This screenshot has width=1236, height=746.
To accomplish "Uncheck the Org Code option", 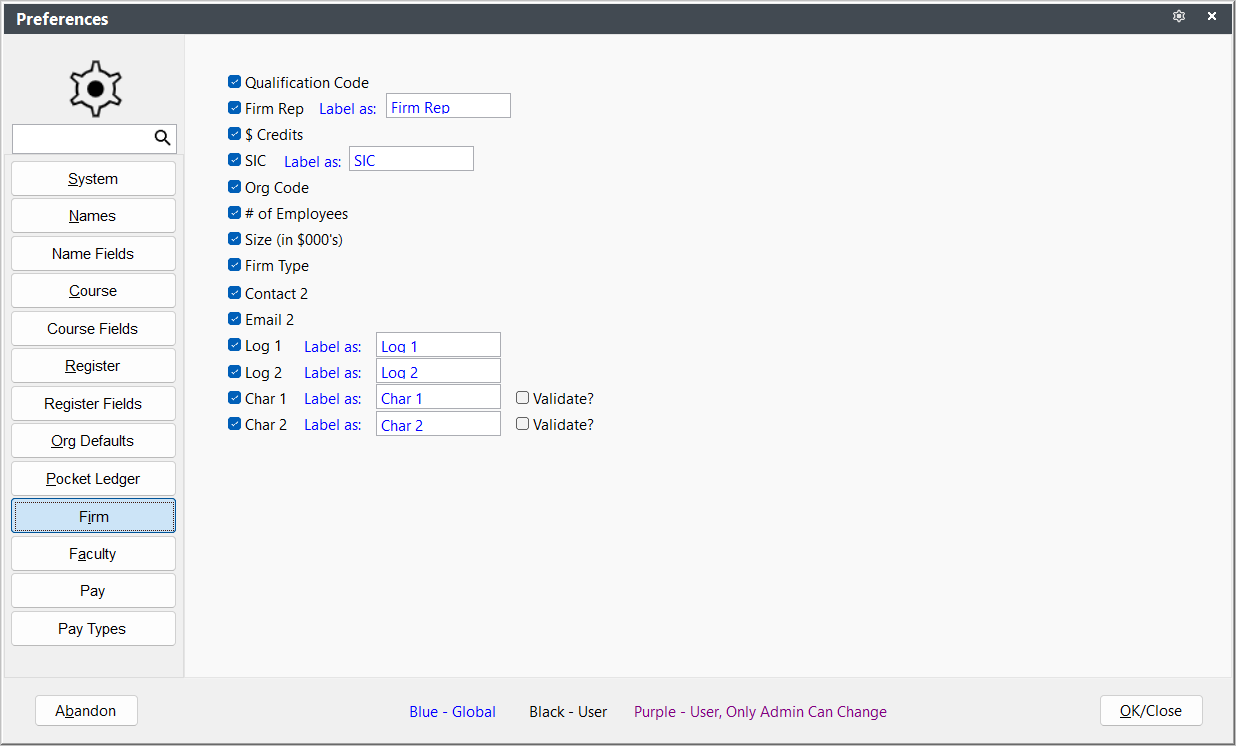I will click(x=235, y=186).
